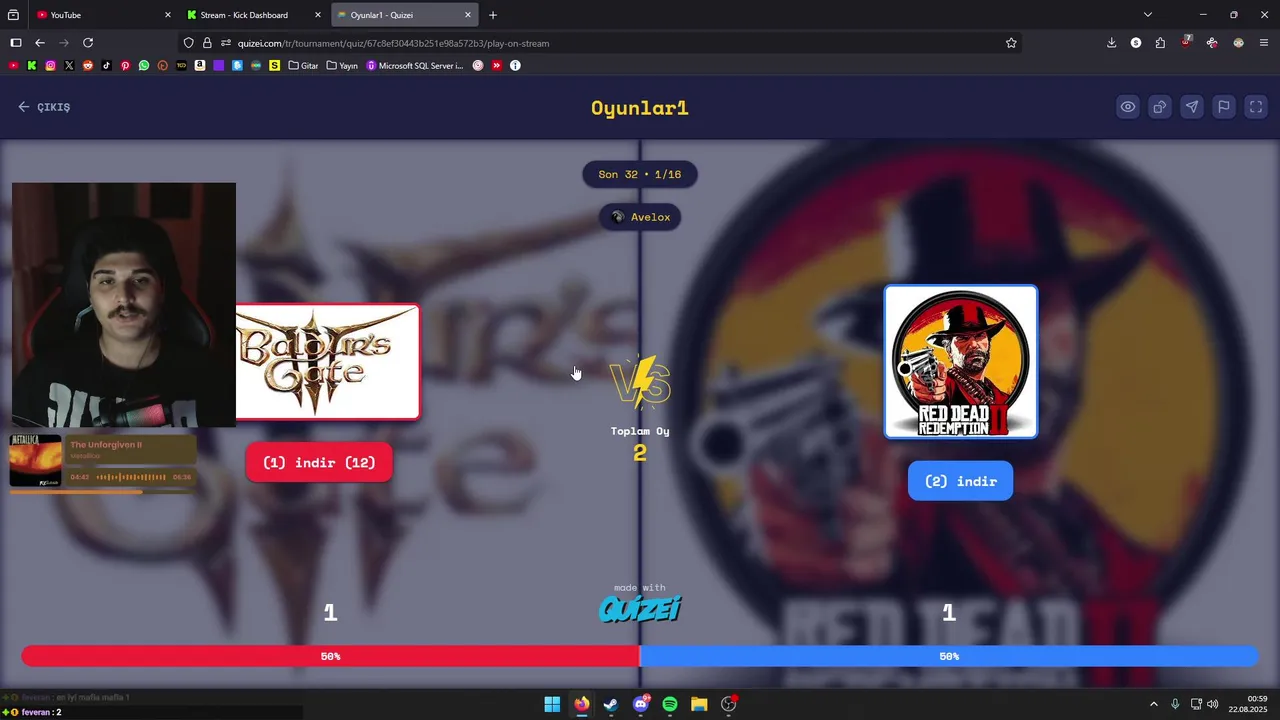Open the Instagram bookmark

point(50,66)
